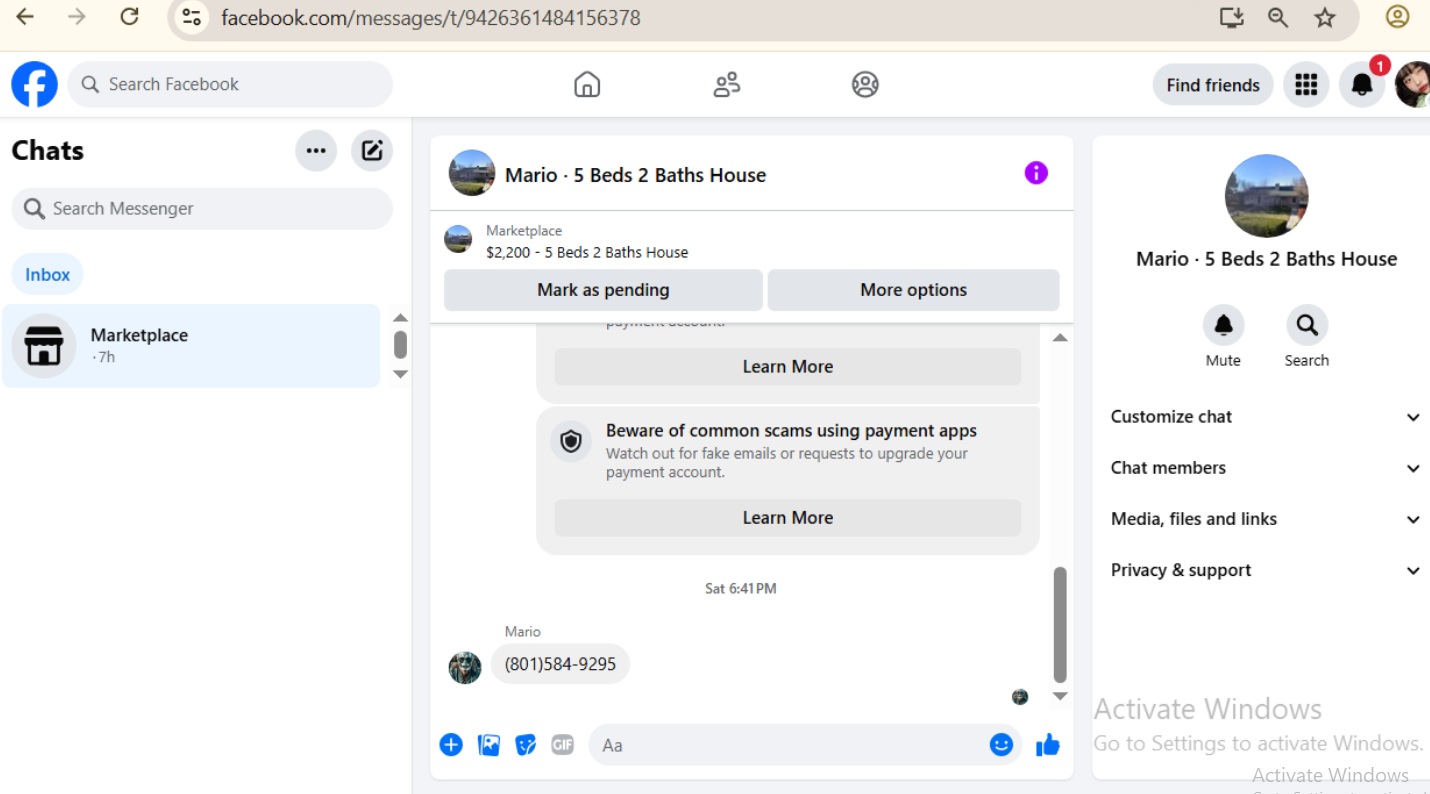Click the chat header title Mario · 5 Beds 2 Baths House
This screenshot has height=794, width=1430.
(635, 175)
